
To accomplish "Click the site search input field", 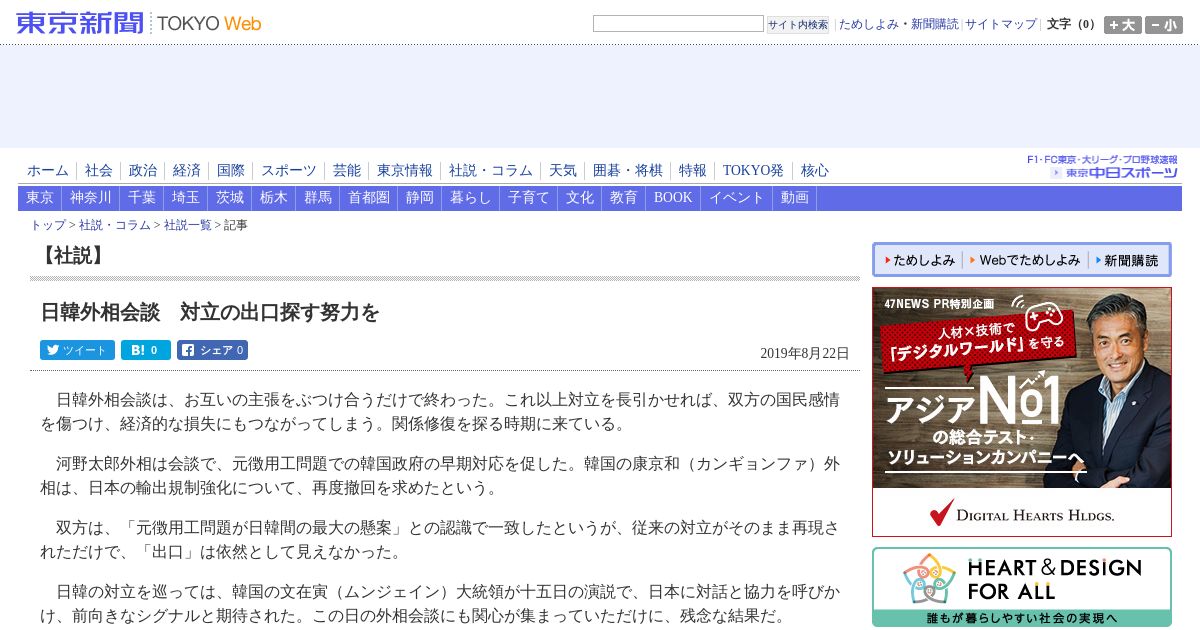I will [678, 24].
